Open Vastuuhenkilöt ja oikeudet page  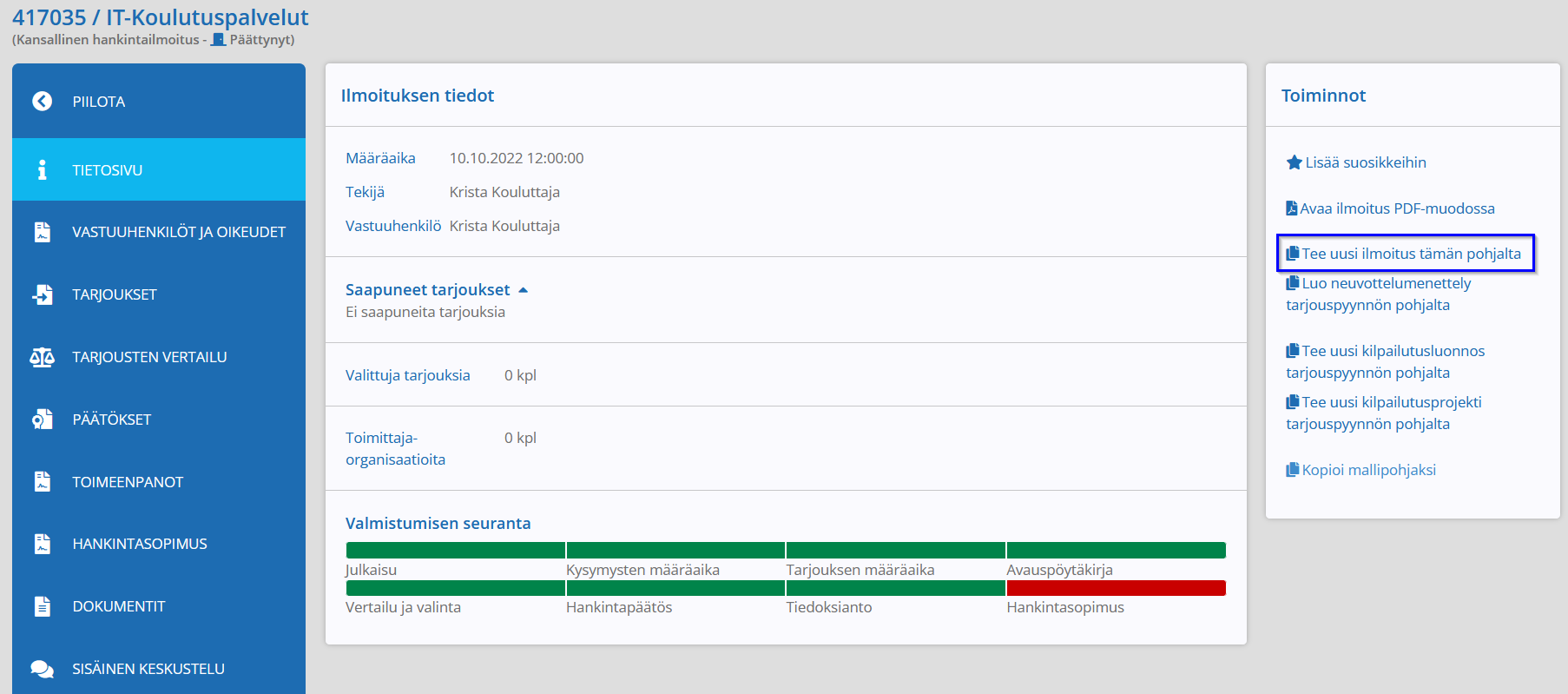(159, 232)
